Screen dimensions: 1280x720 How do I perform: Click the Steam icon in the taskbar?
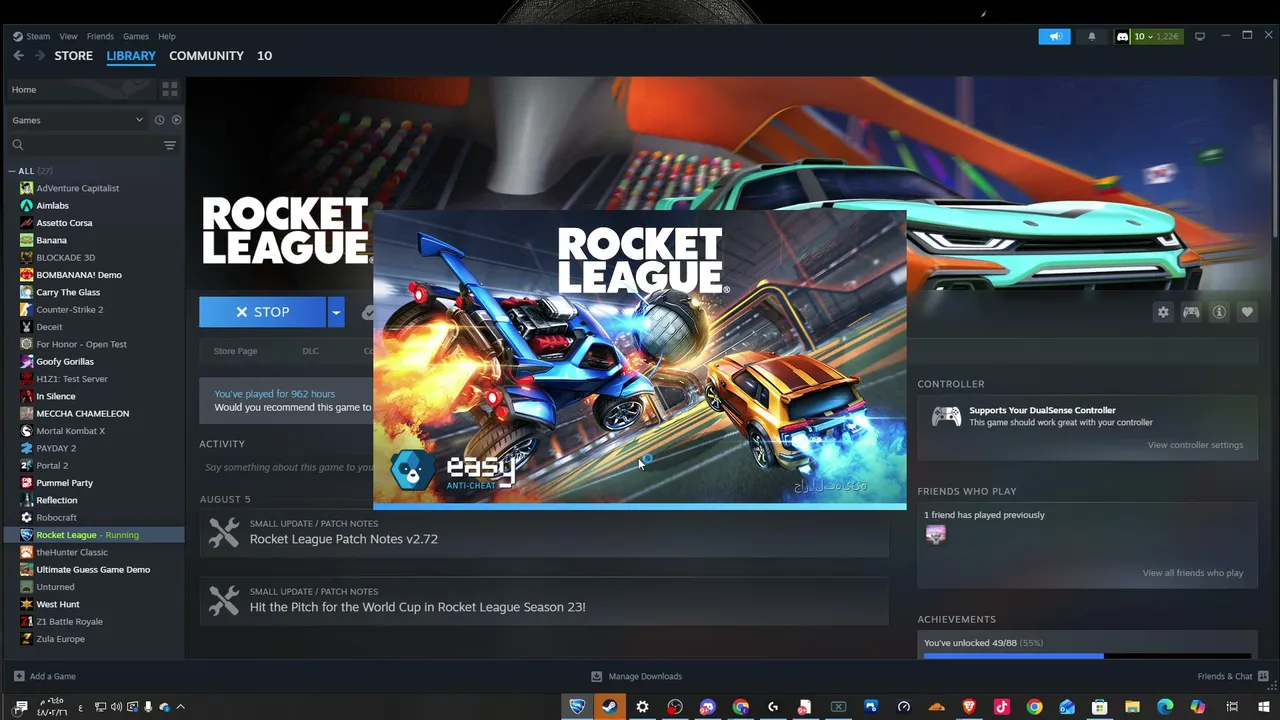point(609,707)
